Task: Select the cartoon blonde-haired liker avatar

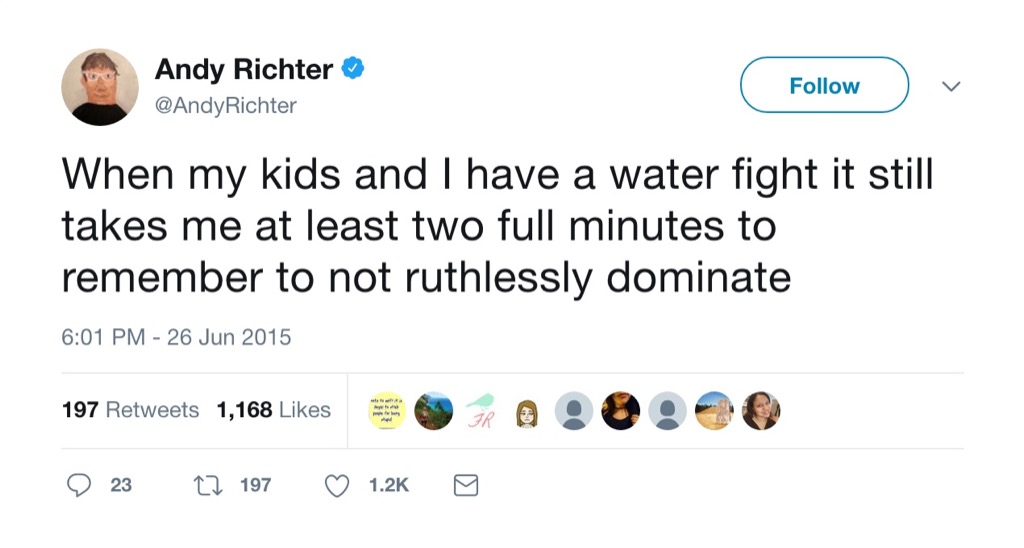Action: pyautogui.click(x=527, y=411)
